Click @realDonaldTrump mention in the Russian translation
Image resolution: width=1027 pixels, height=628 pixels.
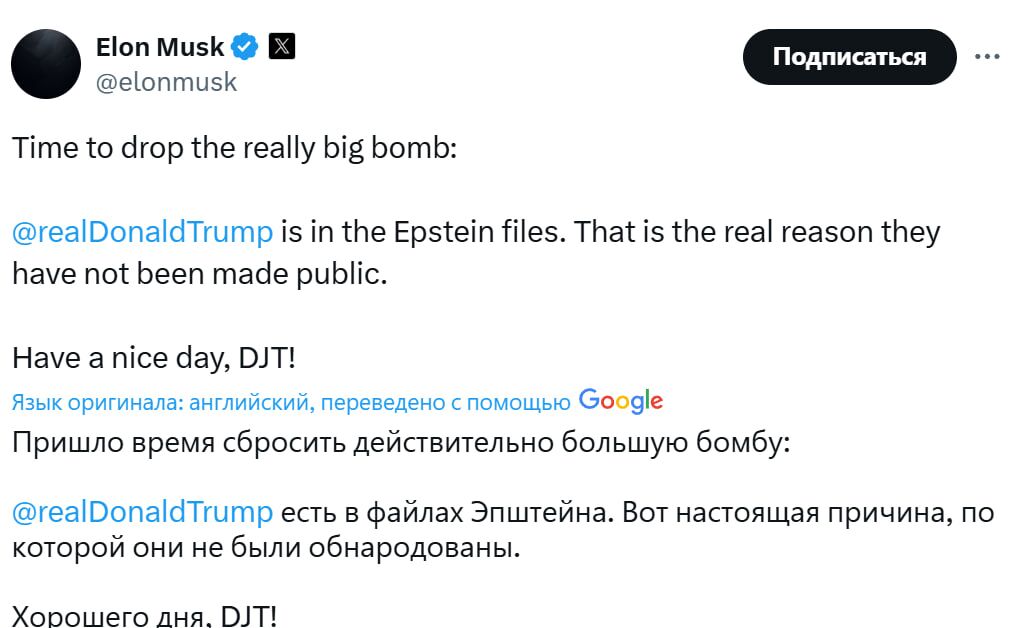[x=142, y=512]
